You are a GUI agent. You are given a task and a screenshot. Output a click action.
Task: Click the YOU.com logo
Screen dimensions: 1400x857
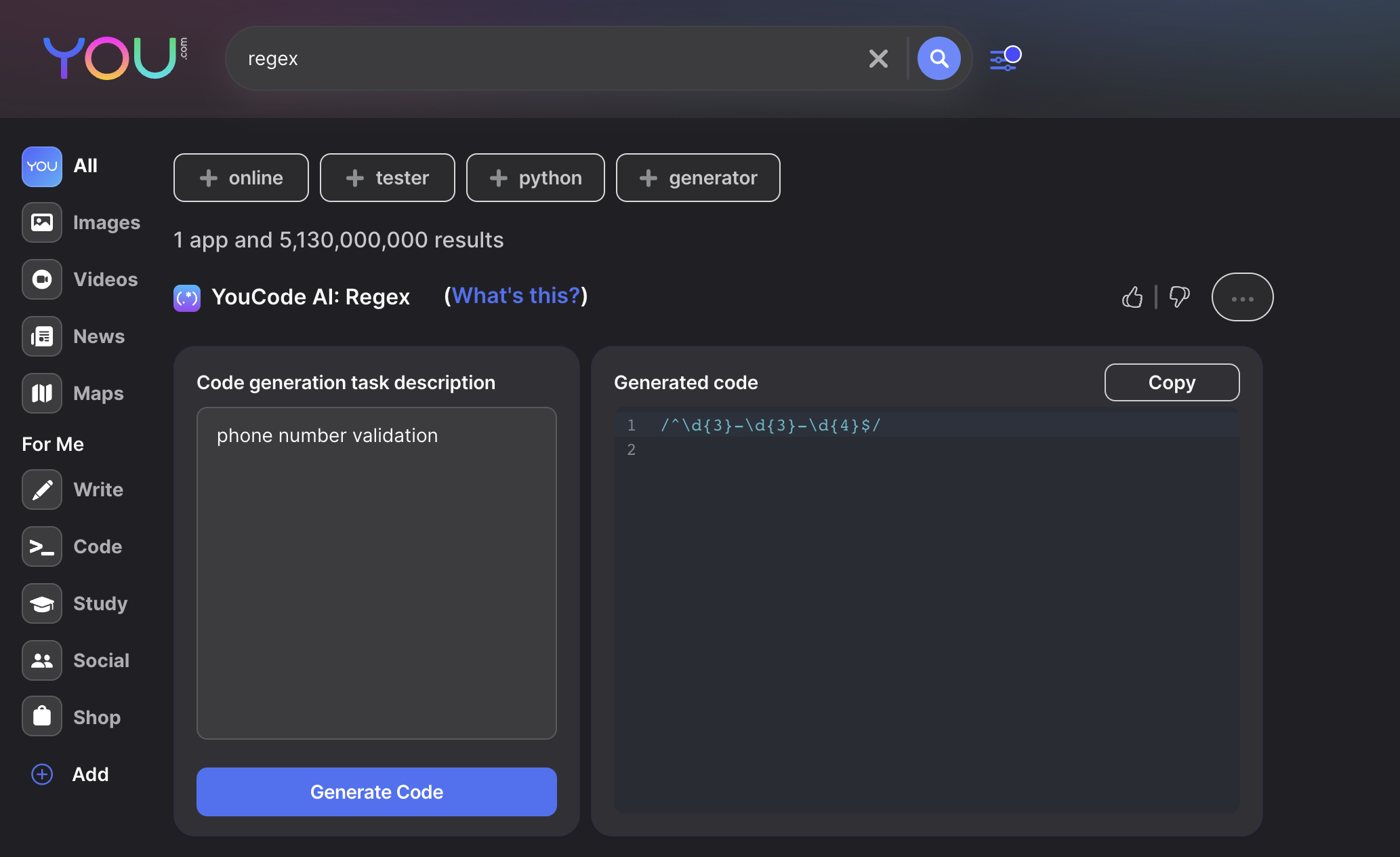114,58
